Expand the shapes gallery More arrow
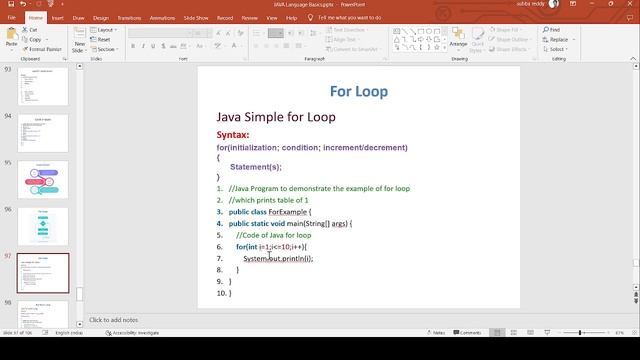This screenshot has height=360, width=640. click(x=444, y=48)
